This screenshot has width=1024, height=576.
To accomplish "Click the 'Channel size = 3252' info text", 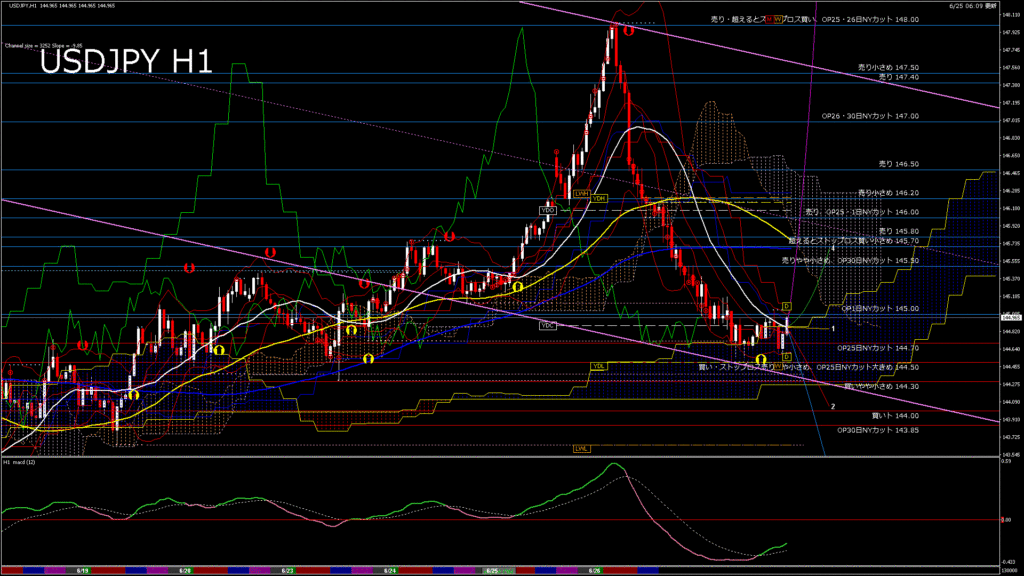I will pos(27,46).
